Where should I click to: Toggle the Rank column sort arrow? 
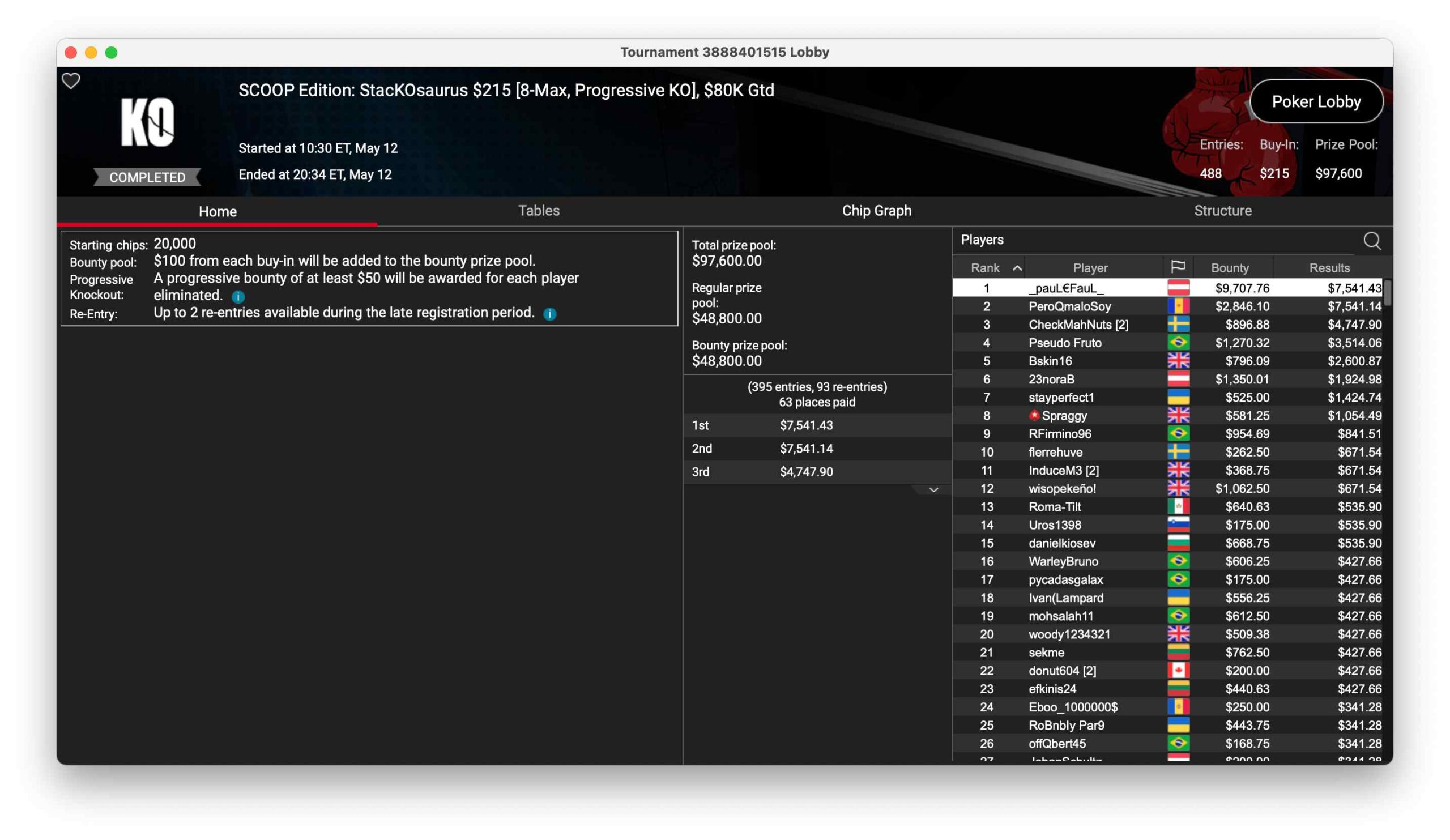(x=1017, y=268)
